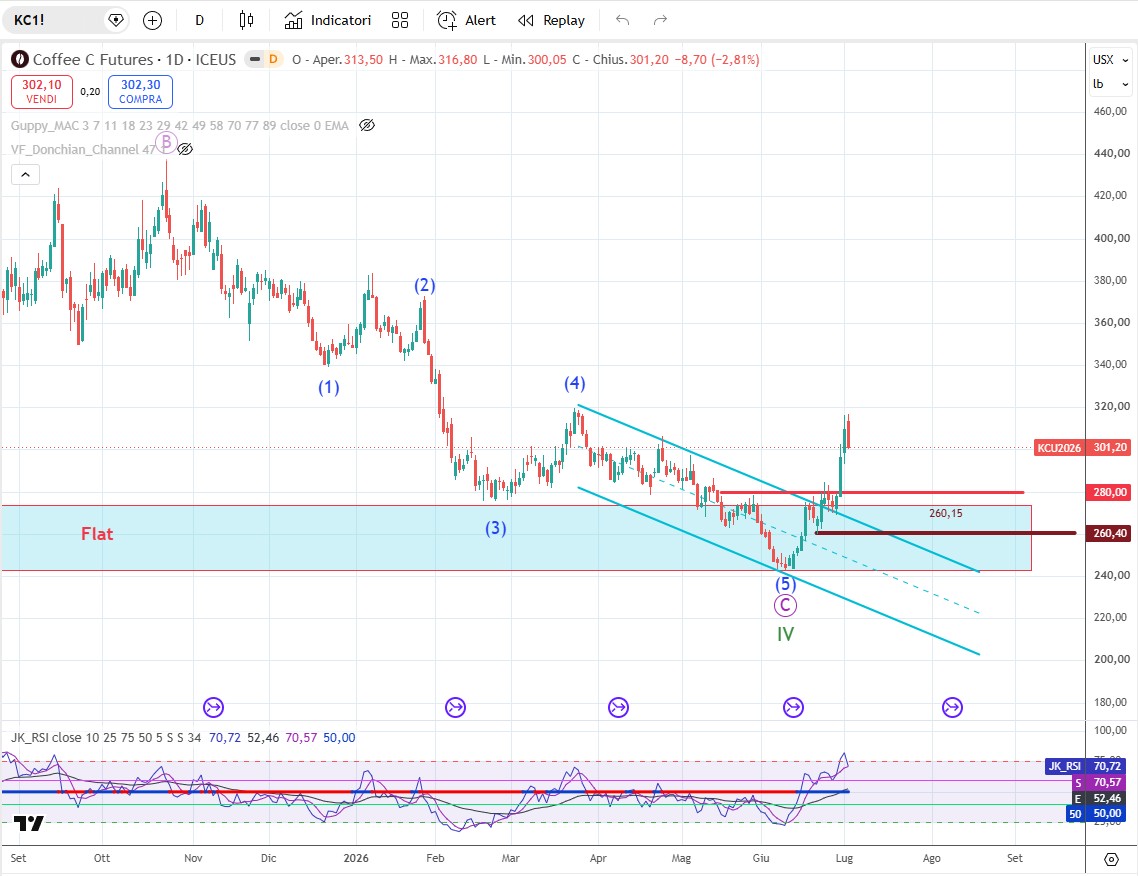
Task: Add a symbol to compare with plus icon
Action: 152,20
